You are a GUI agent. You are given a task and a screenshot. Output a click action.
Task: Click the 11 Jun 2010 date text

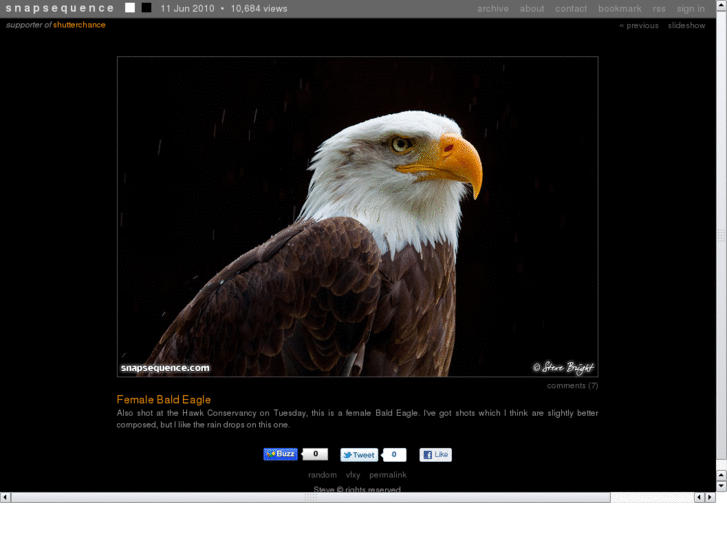[187, 9]
